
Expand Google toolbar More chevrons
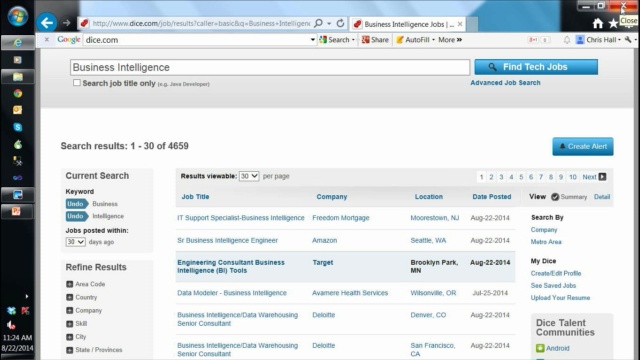450,40
